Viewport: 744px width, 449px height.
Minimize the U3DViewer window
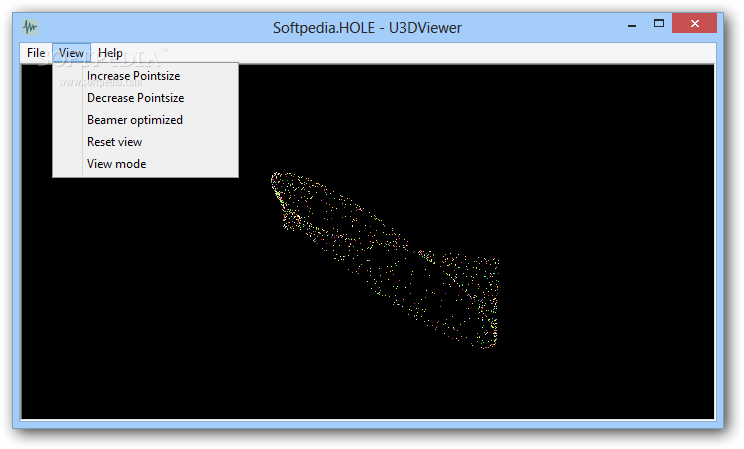[632, 24]
